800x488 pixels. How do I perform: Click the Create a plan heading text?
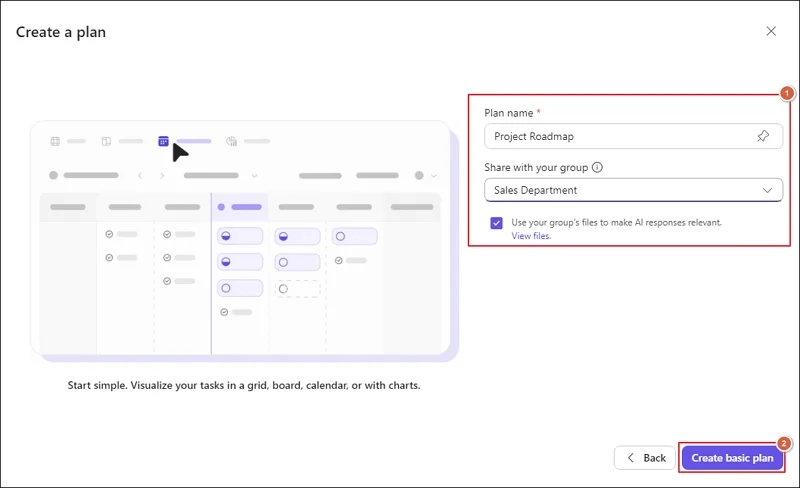point(61,32)
